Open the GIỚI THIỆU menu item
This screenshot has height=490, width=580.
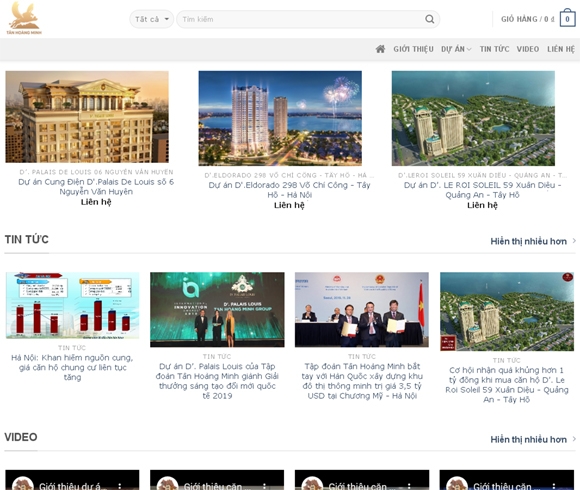click(413, 49)
